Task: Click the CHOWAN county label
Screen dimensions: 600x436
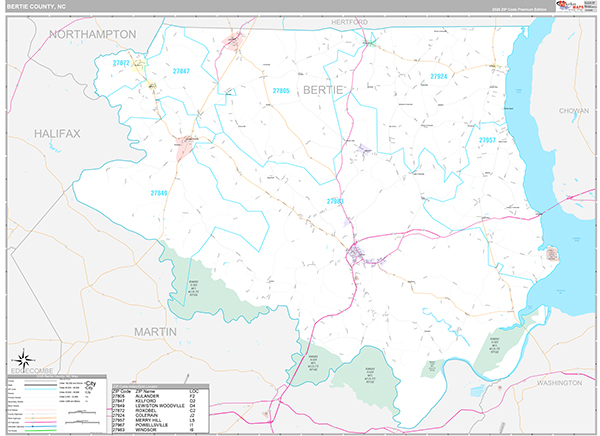Action: [573, 112]
